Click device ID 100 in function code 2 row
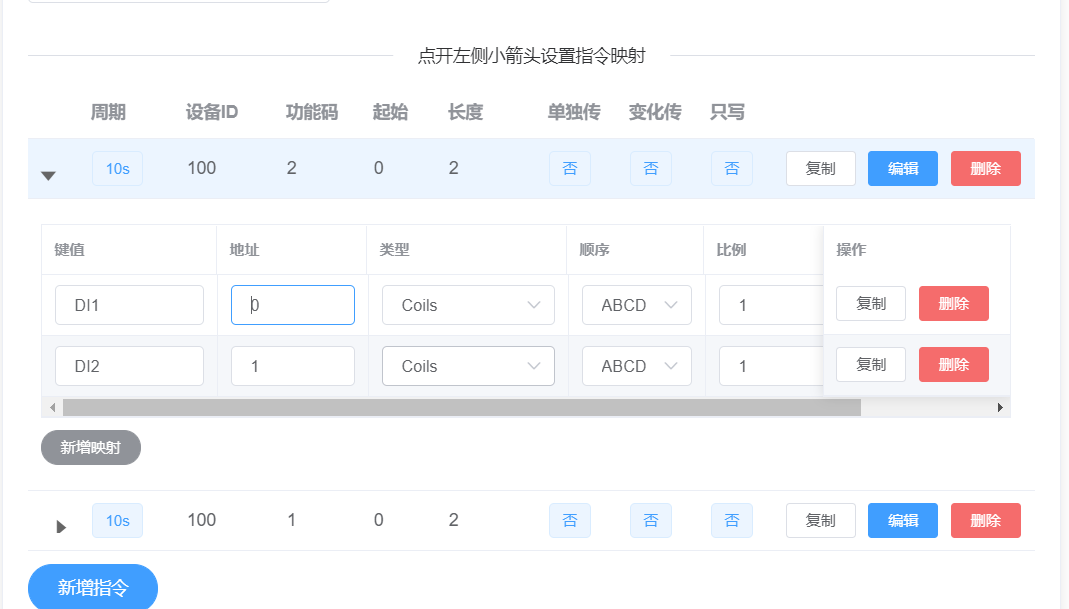 (202, 168)
